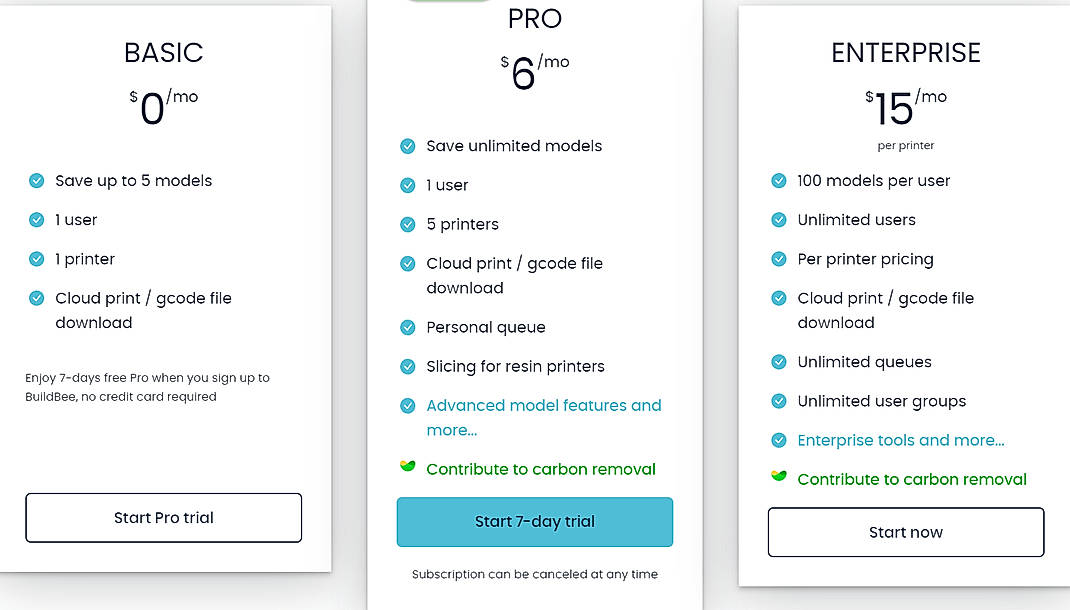Select the checkmark next to "1 printer" in BASIC
The width and height of the screenshot is (1070, 610).
[36, 259]
